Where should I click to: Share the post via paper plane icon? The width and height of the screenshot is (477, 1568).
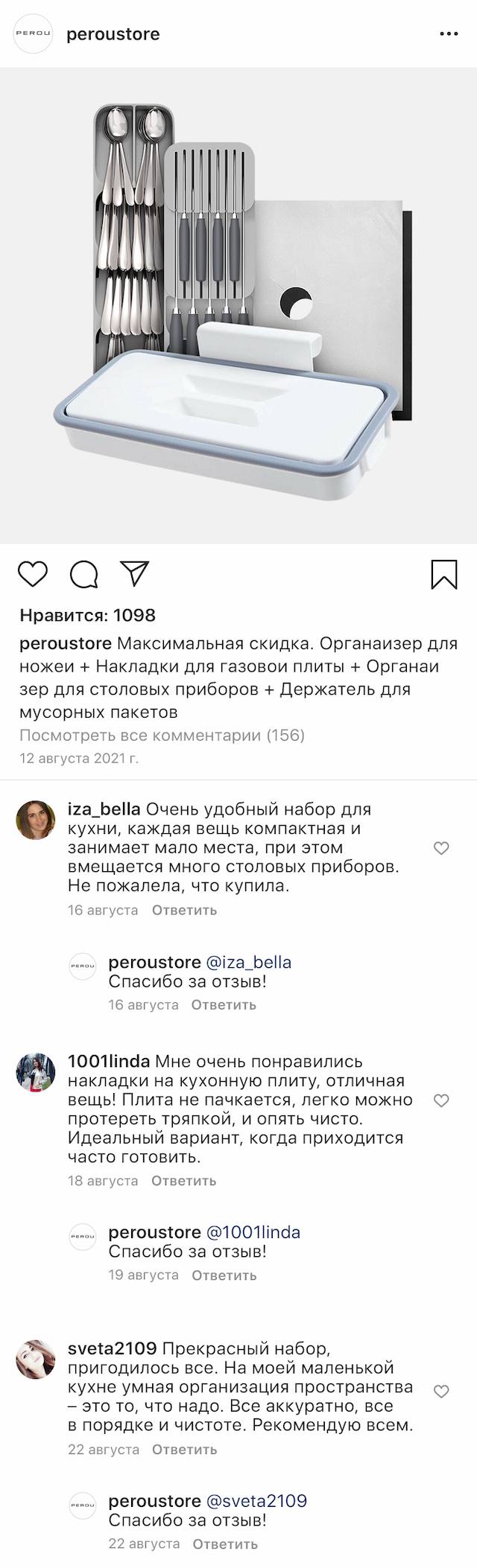tap(136, 573)
